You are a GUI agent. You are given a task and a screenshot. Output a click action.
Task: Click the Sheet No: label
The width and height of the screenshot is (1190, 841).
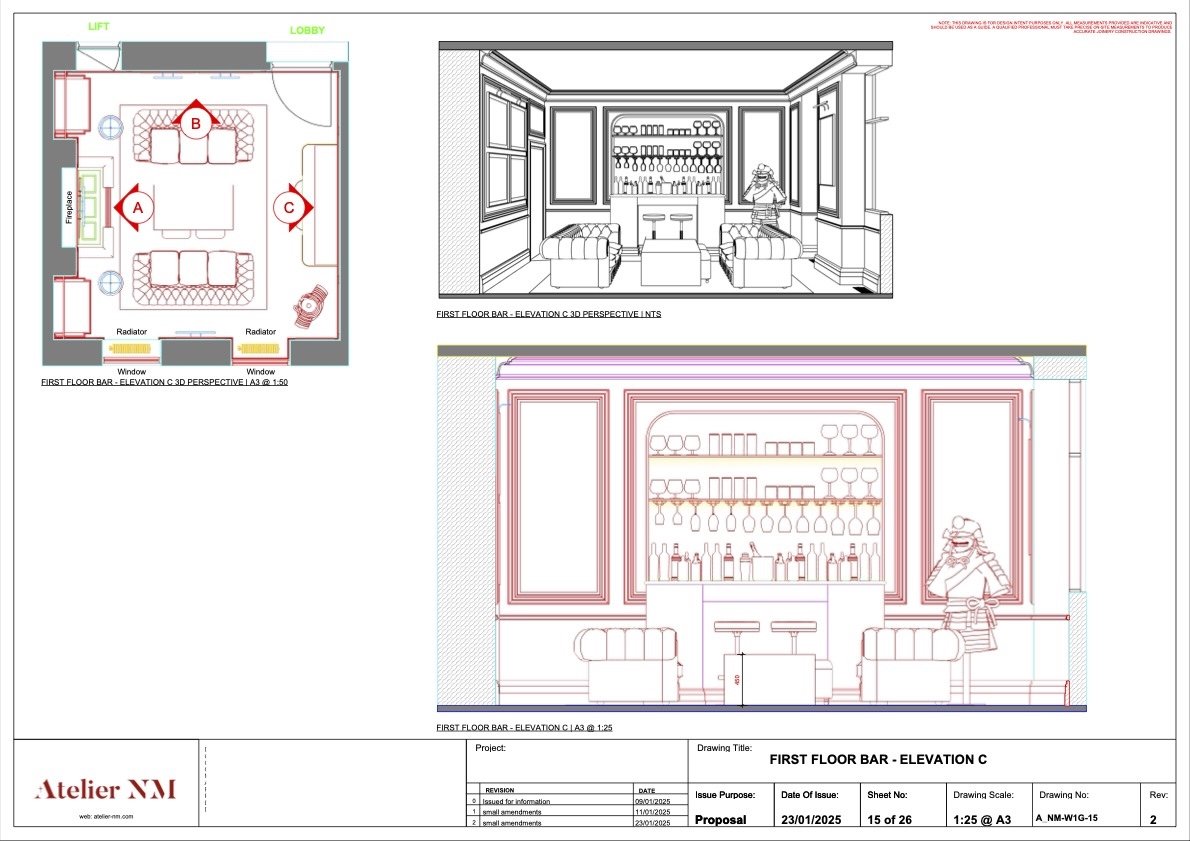(x=887, y=795)
